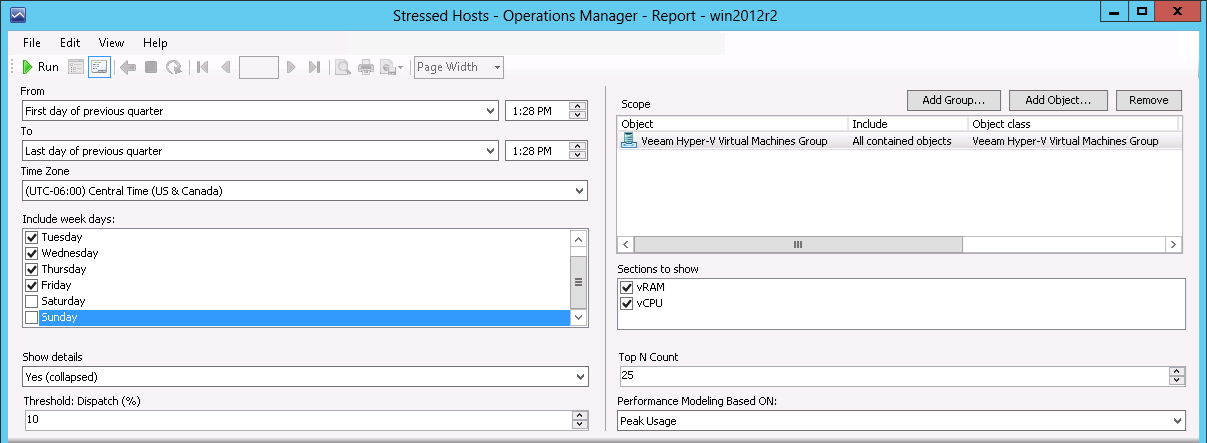
Task: Open Performance Modeling Based ON dropdown
Action: (x=1176, y=421)
